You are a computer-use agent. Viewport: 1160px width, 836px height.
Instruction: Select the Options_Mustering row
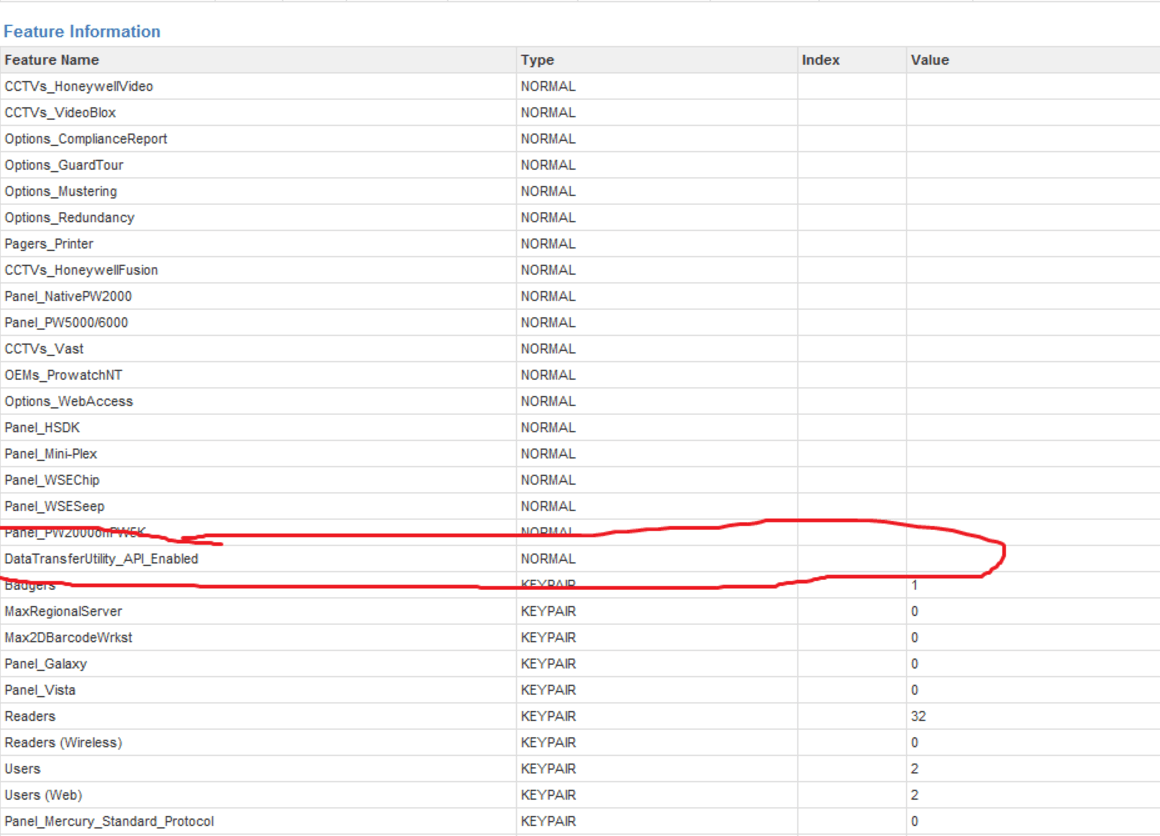click(61, 191)
